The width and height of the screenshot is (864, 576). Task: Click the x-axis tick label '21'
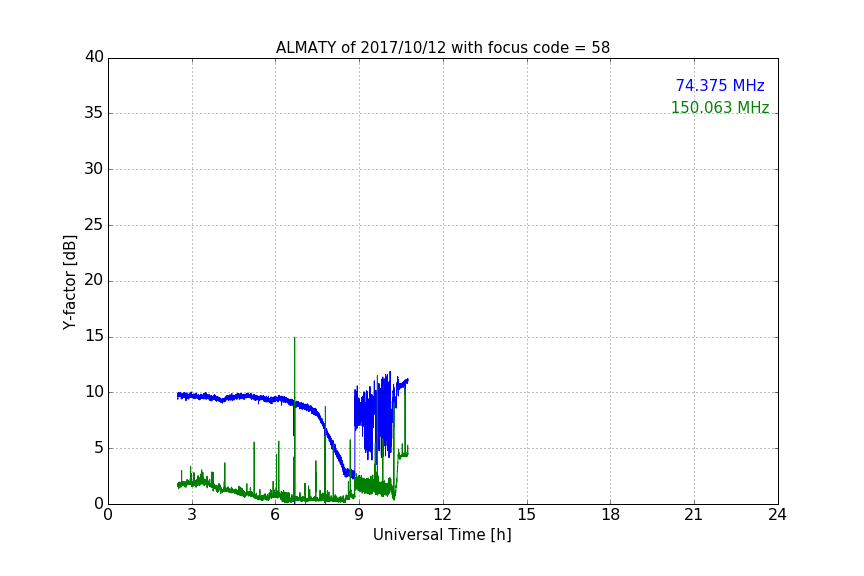(694, 515)
